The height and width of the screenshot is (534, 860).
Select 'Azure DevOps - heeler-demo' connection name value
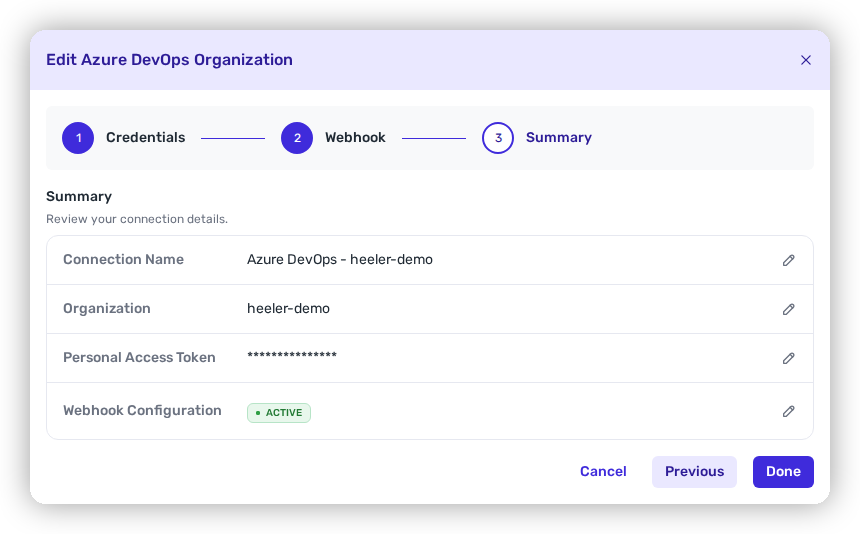click(340, 259)
